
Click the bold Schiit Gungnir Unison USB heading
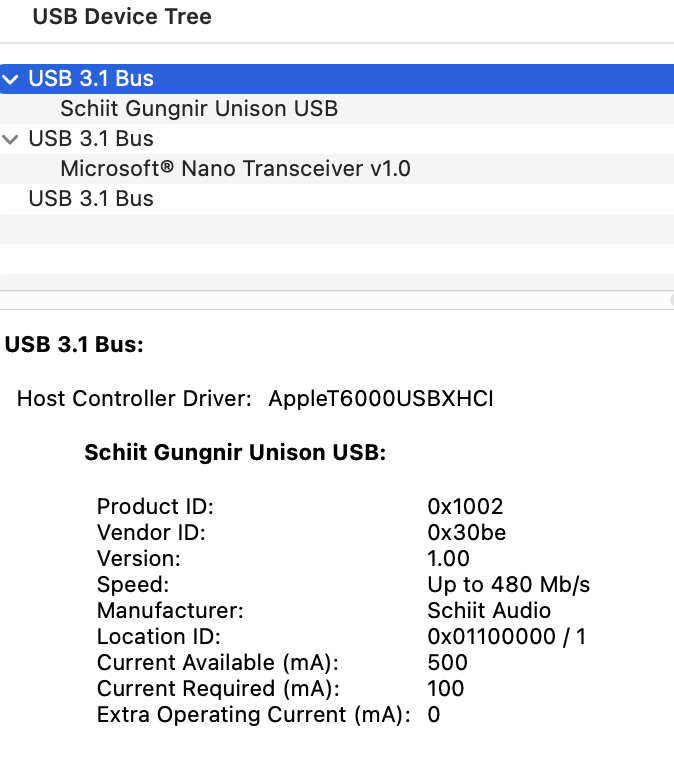pos(235,452)
